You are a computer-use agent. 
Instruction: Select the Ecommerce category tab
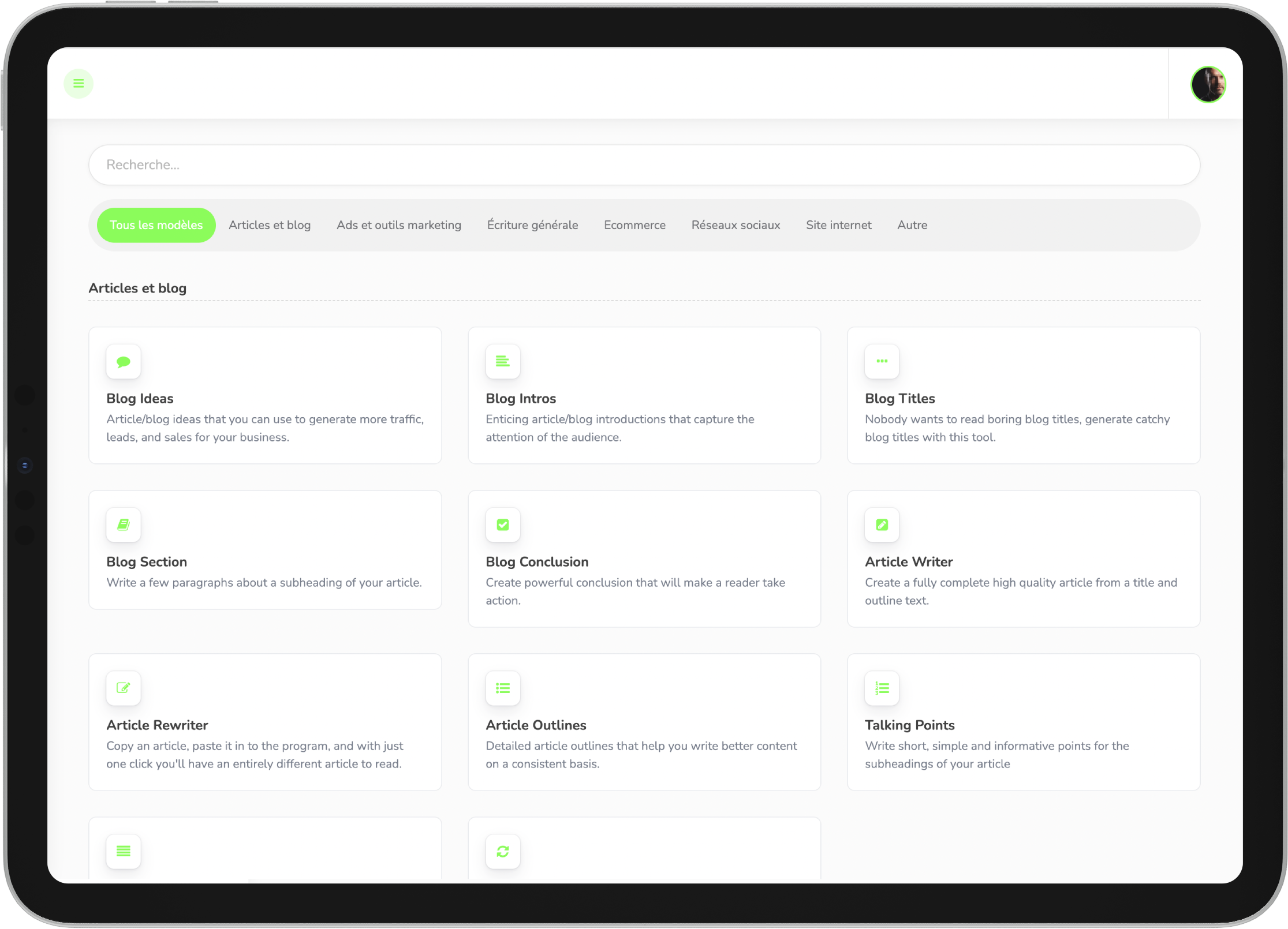(634, 225)
